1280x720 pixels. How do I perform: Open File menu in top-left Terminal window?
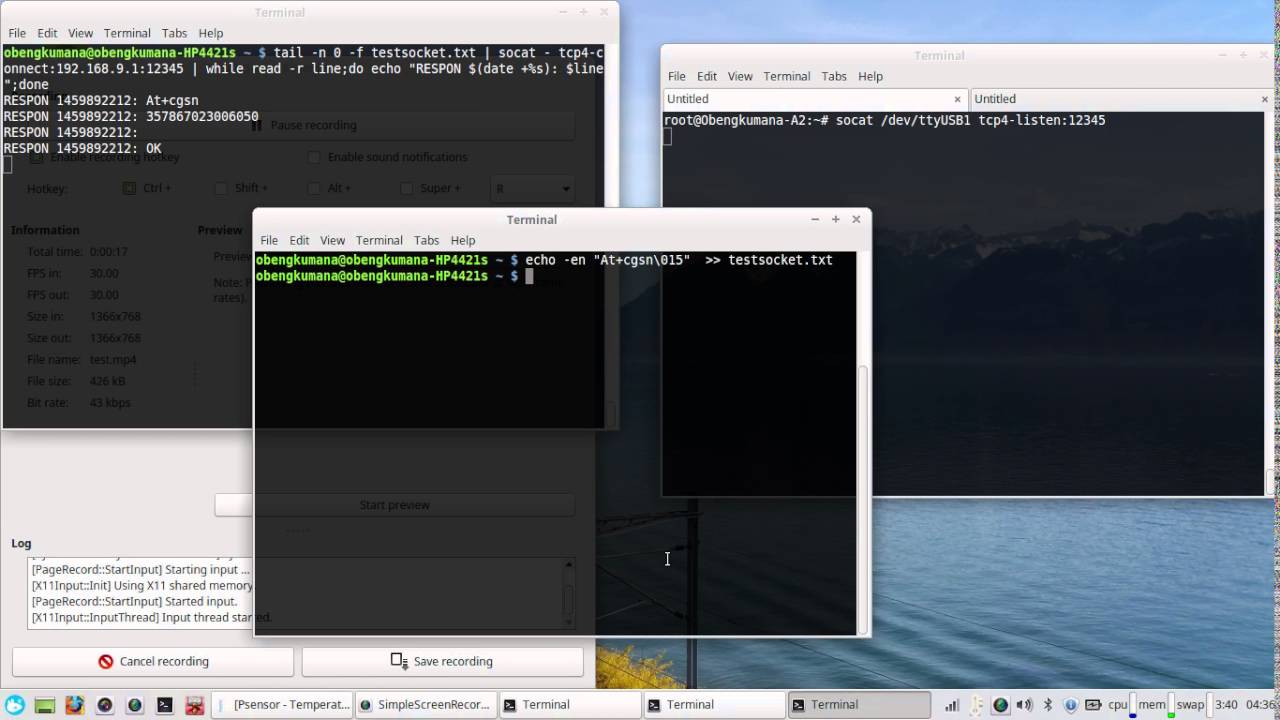click(17, 33)
